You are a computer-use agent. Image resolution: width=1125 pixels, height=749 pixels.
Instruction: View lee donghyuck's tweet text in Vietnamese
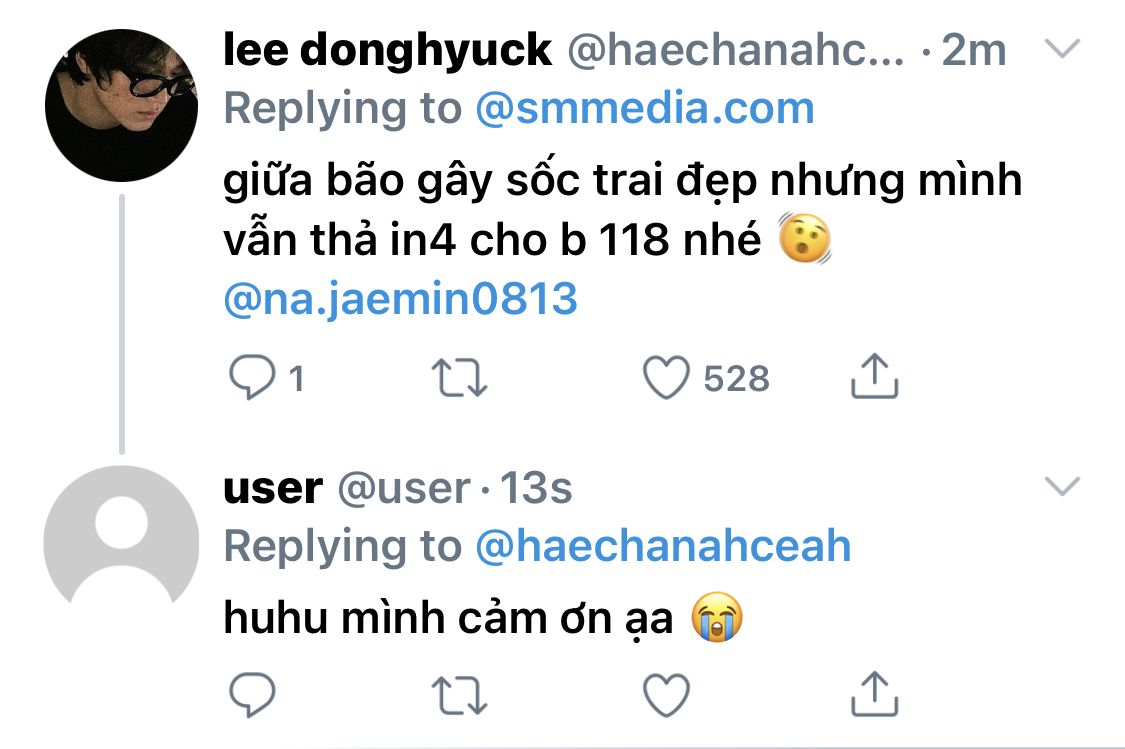[623, 209]
